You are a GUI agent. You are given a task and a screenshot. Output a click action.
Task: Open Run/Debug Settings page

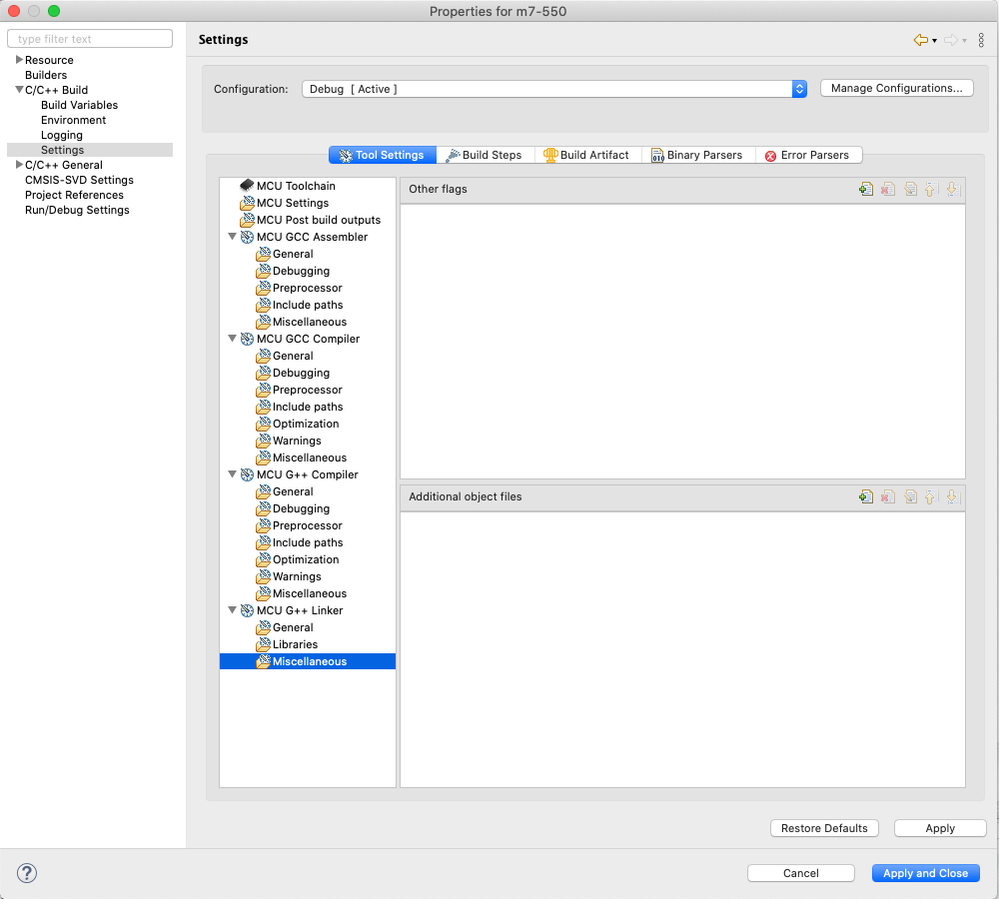[x=77, y=210]
